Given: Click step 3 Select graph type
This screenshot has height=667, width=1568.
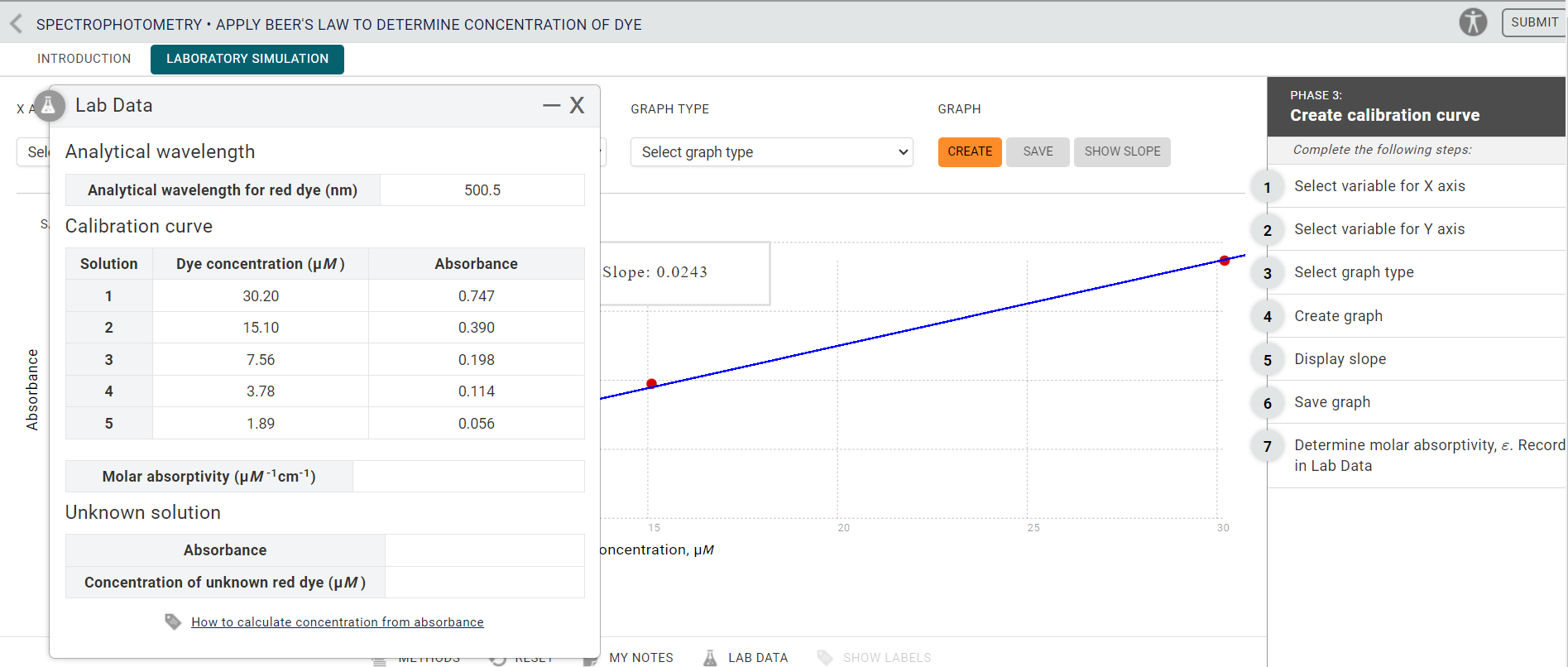Looking at the screenshot, I should click(x=1354, y=272).
